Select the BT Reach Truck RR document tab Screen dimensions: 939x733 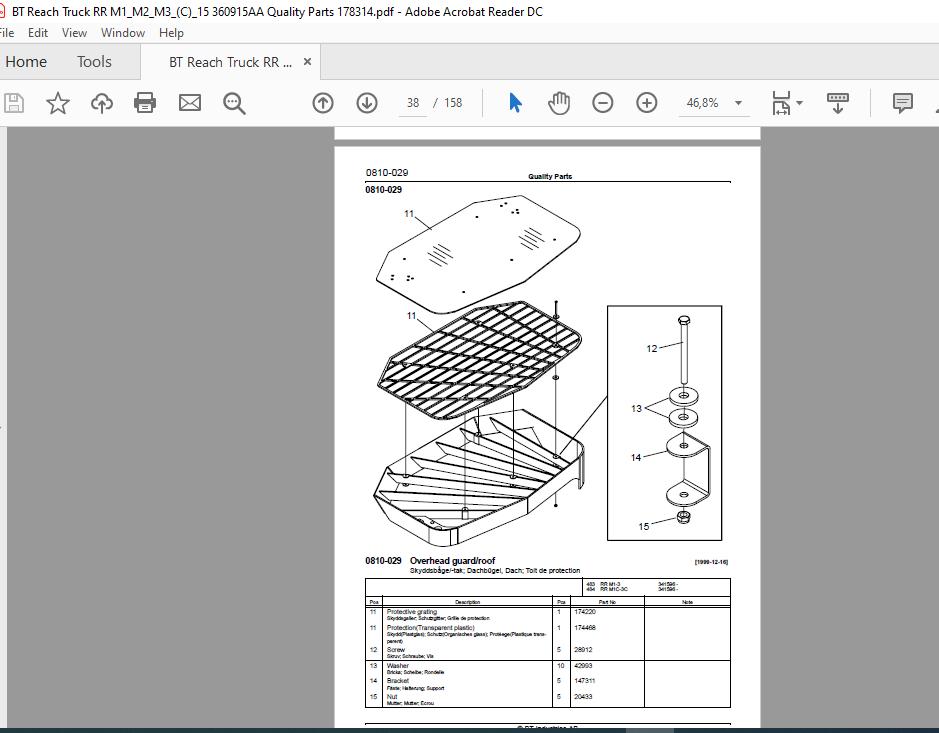230,62
